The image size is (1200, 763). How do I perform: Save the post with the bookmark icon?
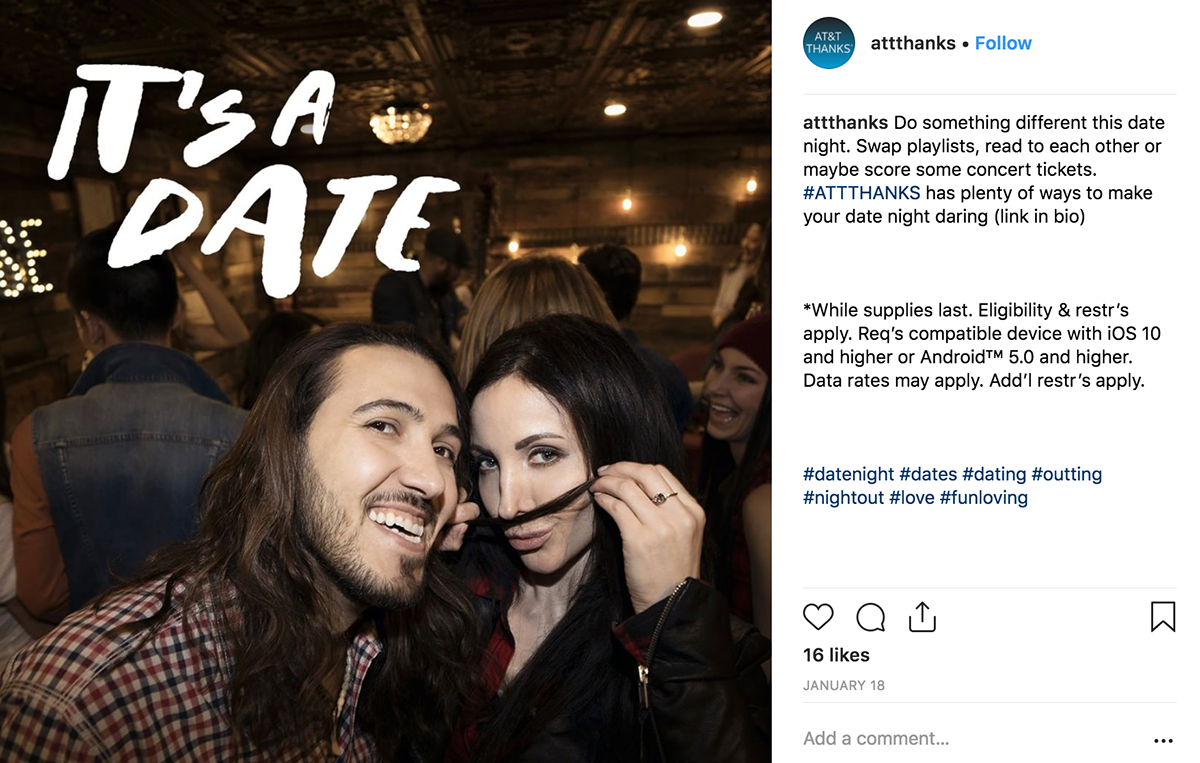tap(1163, 616)
